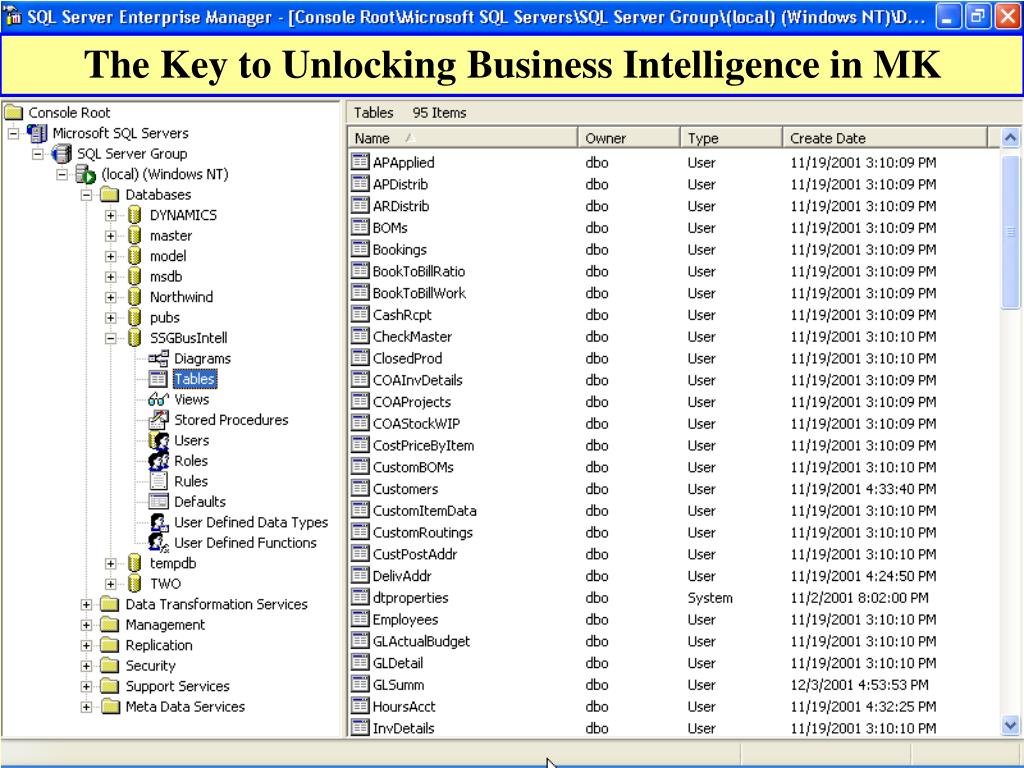
Task: Sort tables by Owner column header
Action: pos(629,138)
